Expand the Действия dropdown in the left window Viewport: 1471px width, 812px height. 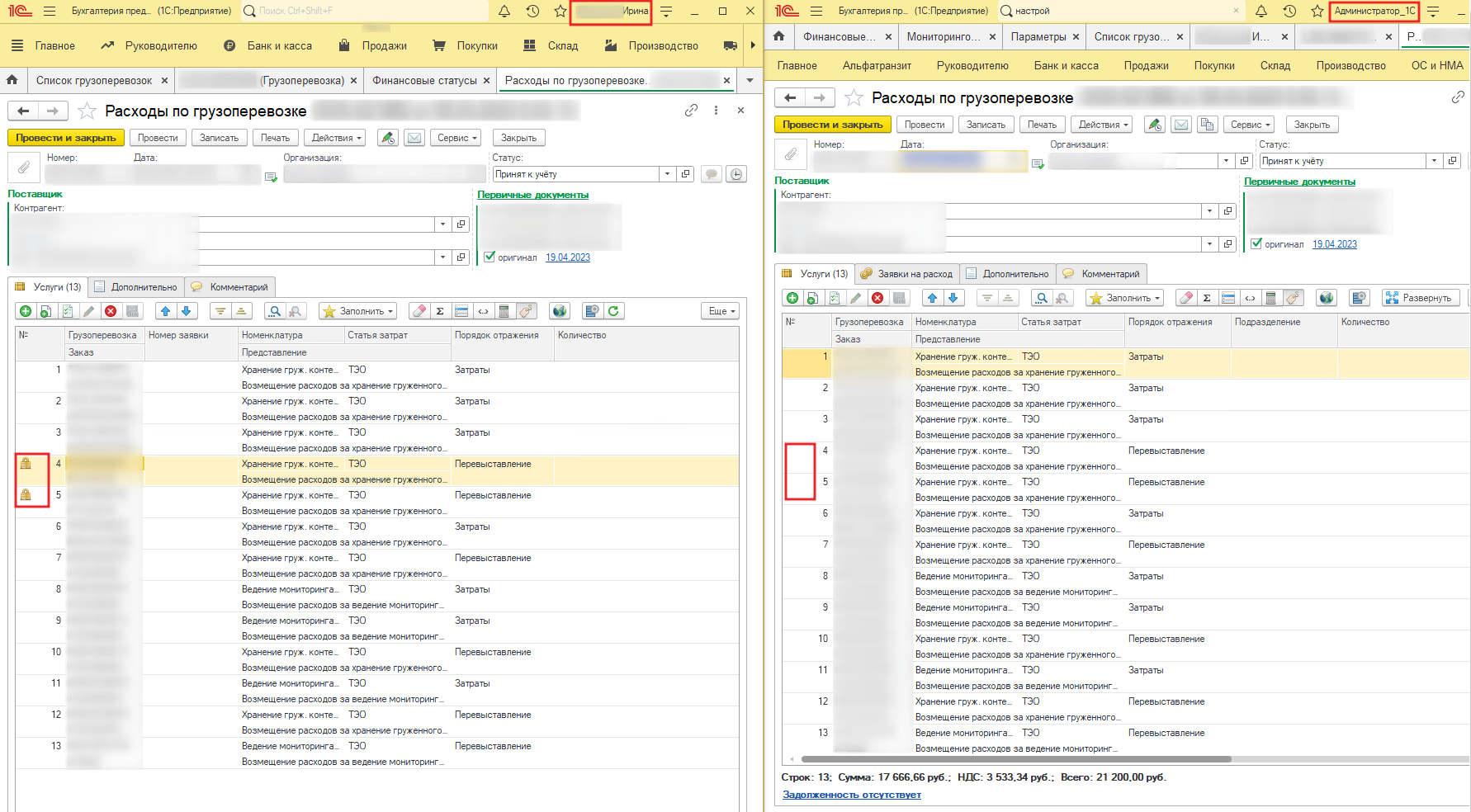pos(337,138)
